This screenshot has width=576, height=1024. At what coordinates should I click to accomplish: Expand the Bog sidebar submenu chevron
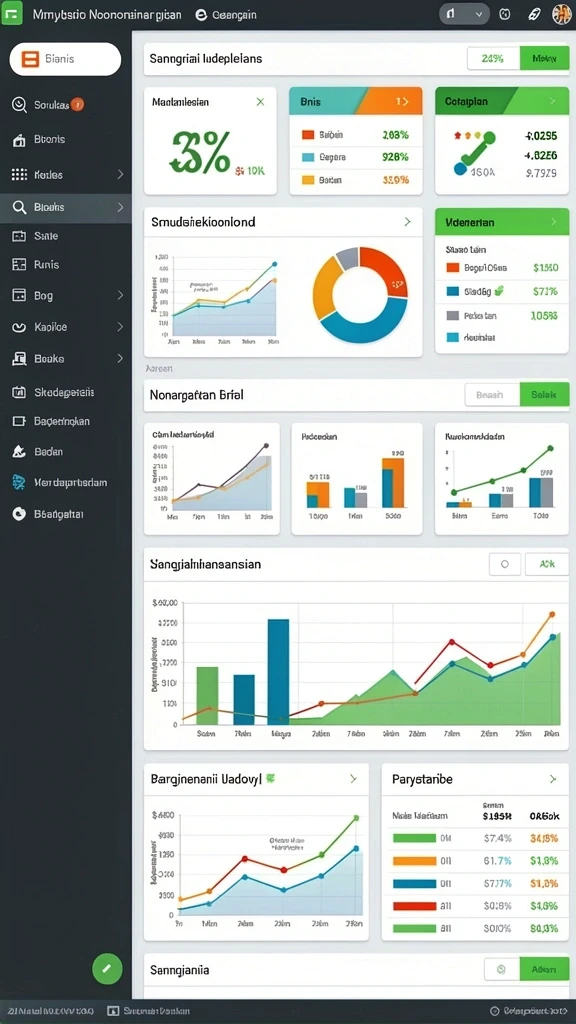point(120,295)
